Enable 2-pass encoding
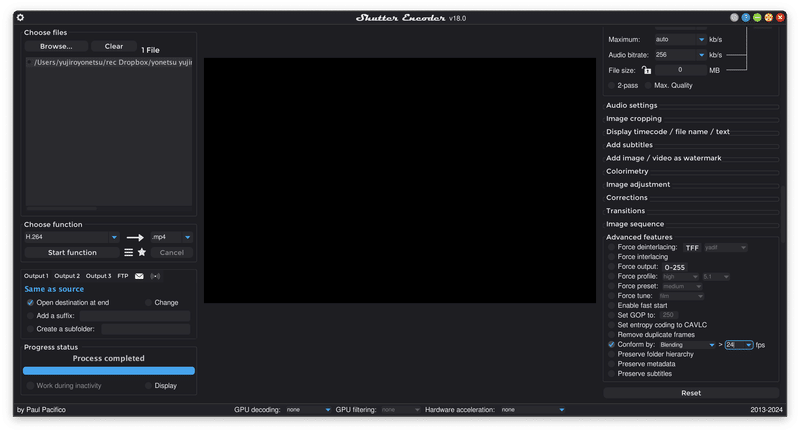 pyautogui.click(x=611, y=85)
